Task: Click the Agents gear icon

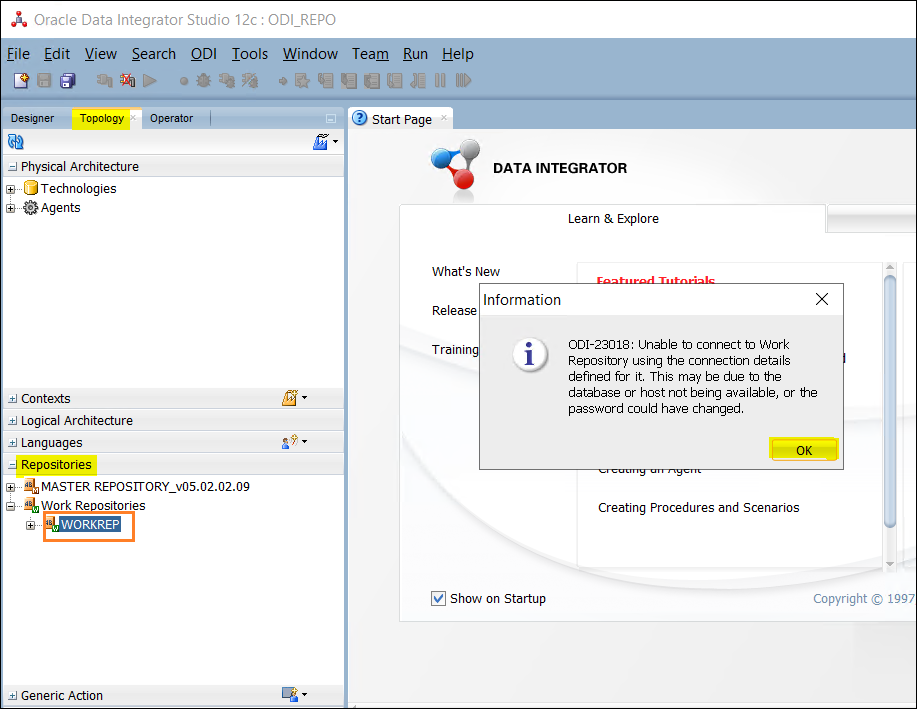Action: click(x=30, y=208)
